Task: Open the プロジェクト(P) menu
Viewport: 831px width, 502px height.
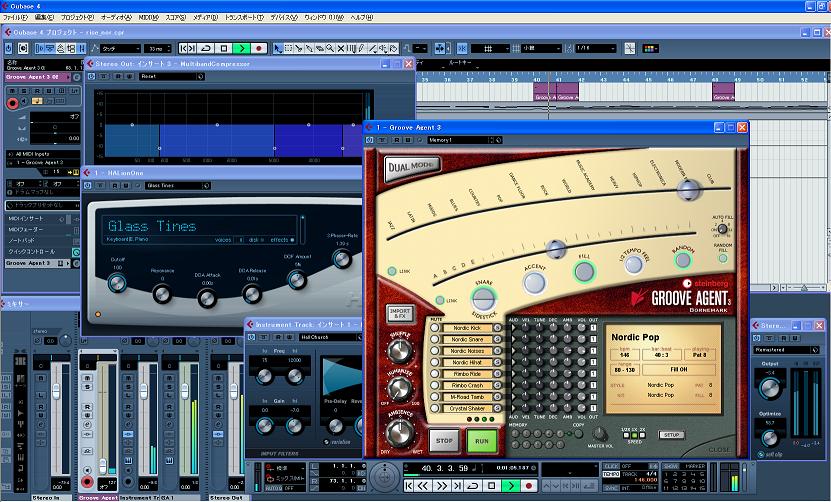Action: point(77,17)
